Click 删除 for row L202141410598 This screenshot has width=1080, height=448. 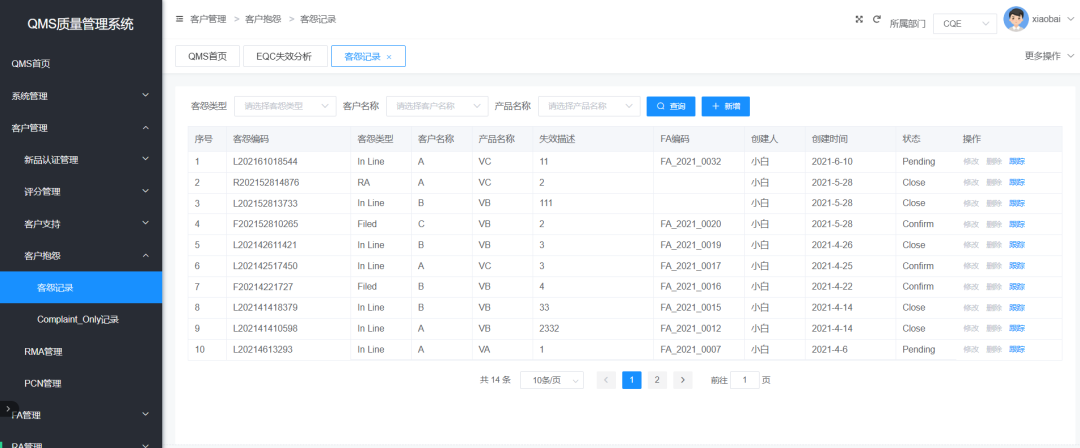tap(994, 328)
